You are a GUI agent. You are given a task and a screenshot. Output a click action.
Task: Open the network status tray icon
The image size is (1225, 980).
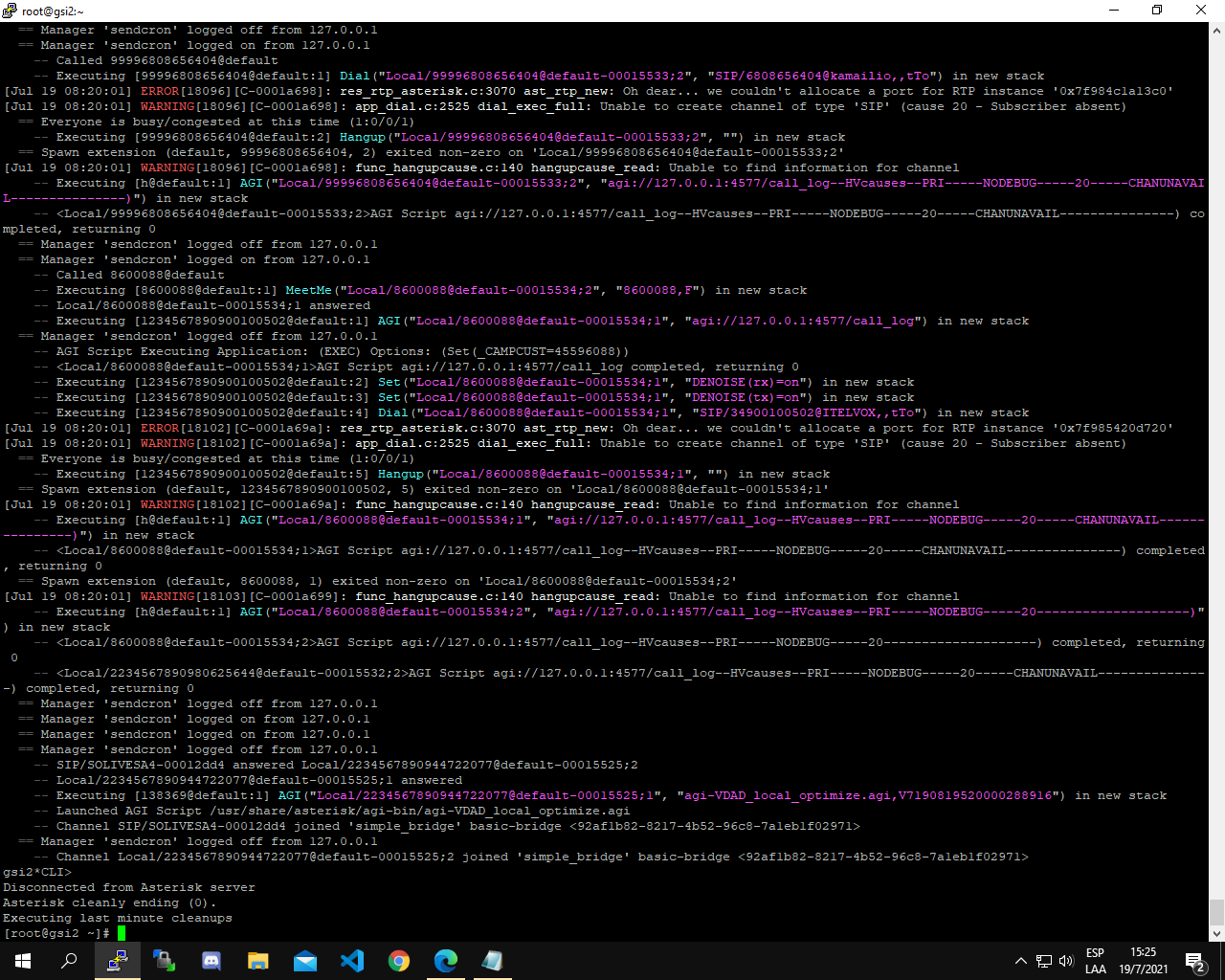pyautogui.click(x=1044, y=961)
